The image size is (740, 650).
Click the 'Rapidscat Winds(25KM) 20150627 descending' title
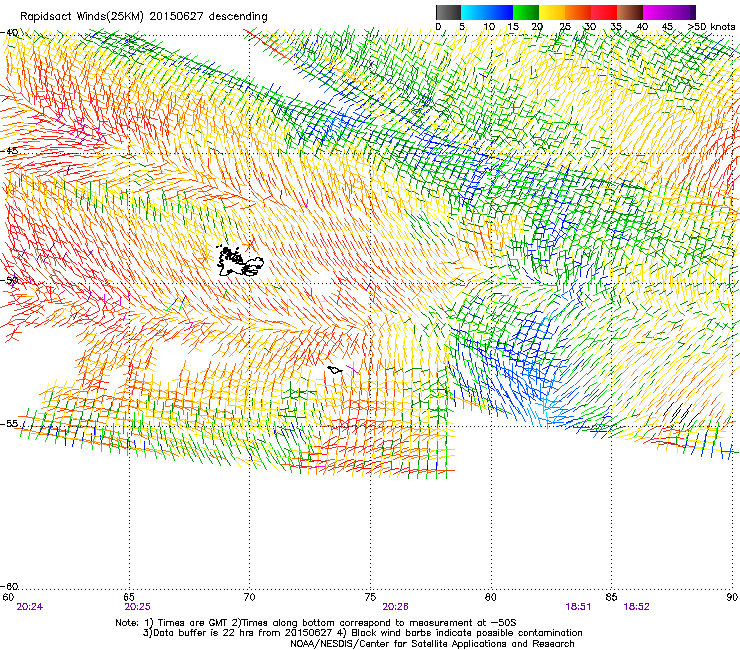(143, 16)
